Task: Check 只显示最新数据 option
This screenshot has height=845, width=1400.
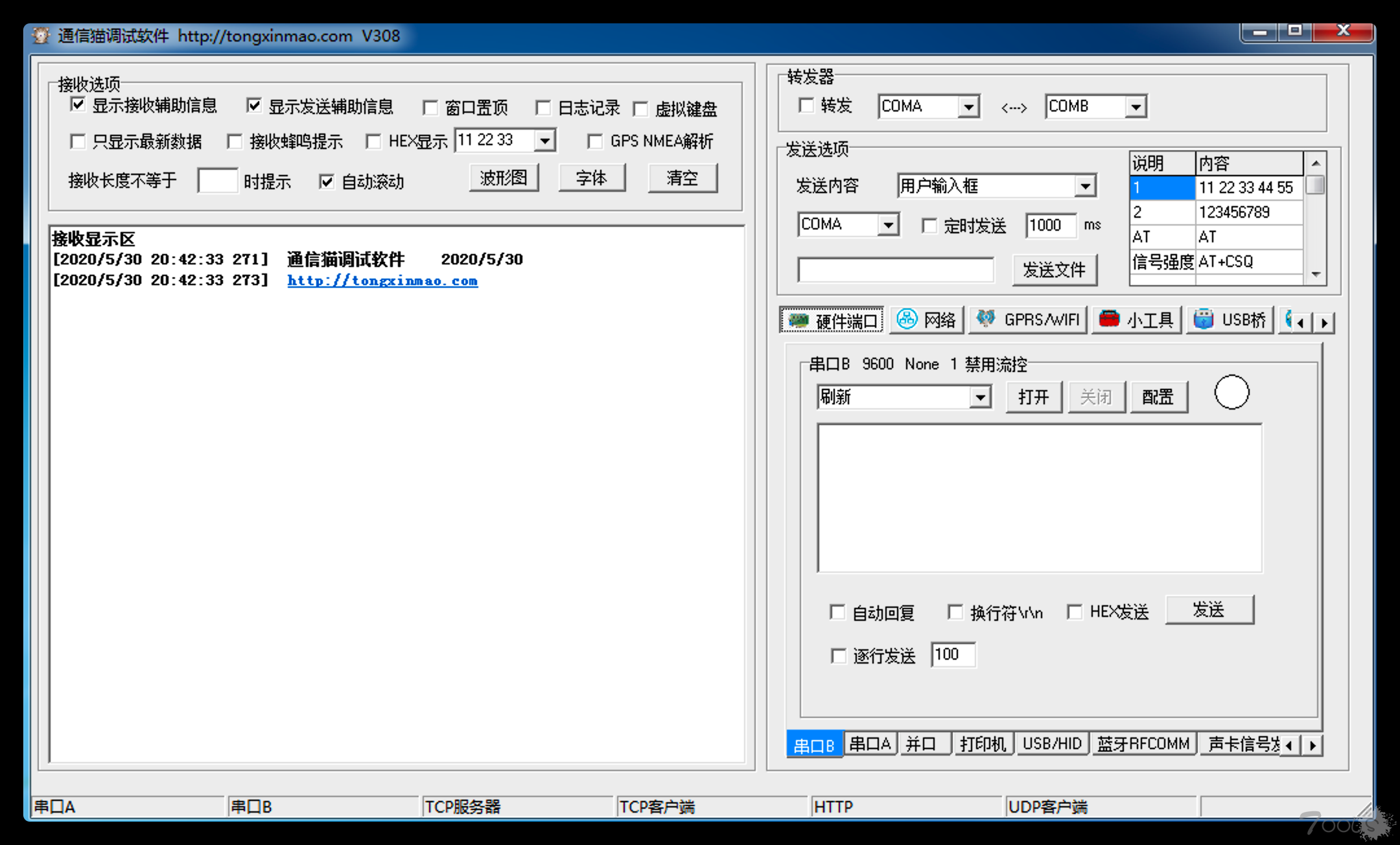Action: point(78,141)
